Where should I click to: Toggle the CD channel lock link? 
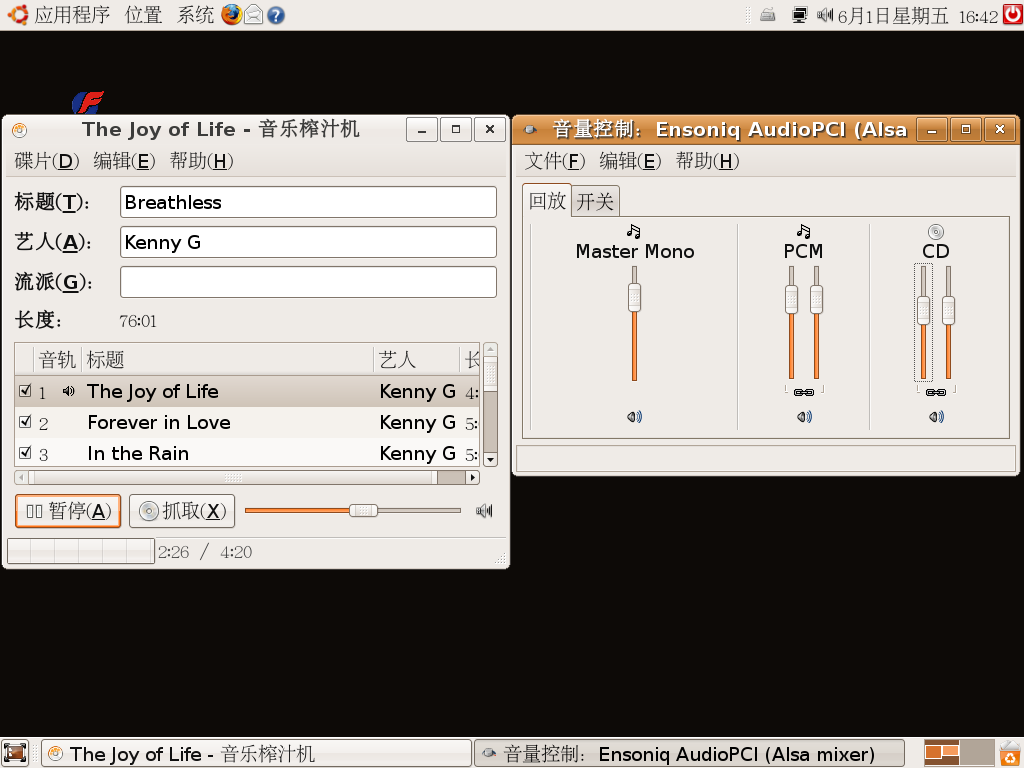pyautogui.click(x=936, y=392)
